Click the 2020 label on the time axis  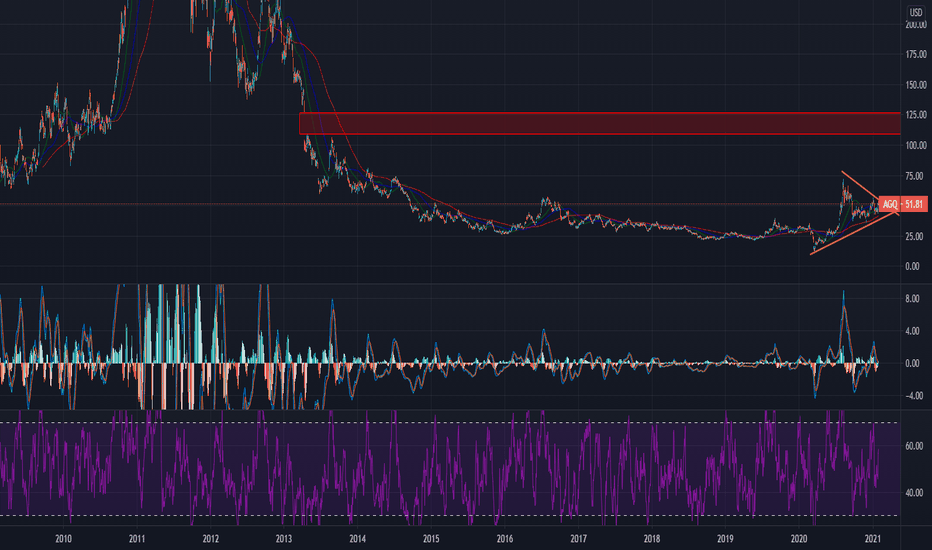tap(799, 539)
